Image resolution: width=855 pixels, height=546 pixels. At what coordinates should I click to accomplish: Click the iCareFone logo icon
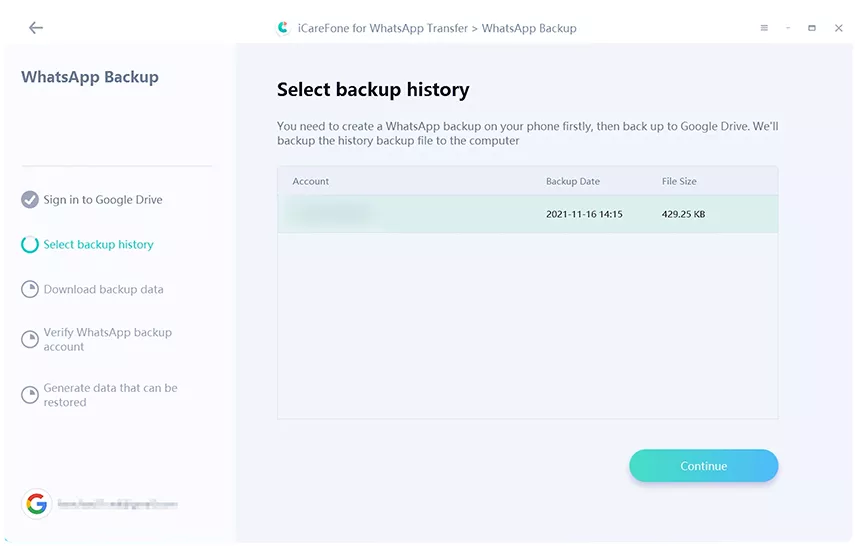coord(283,28)
